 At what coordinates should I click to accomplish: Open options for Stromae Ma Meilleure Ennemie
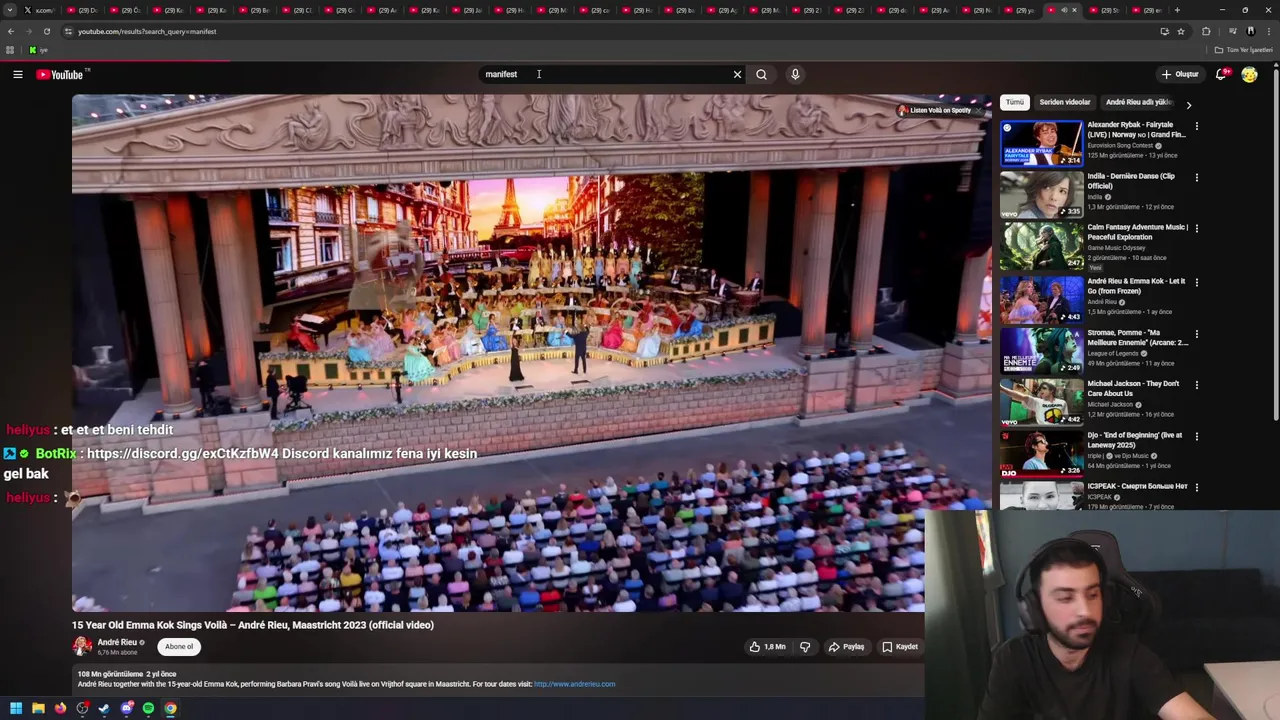tap(1196, 334)
